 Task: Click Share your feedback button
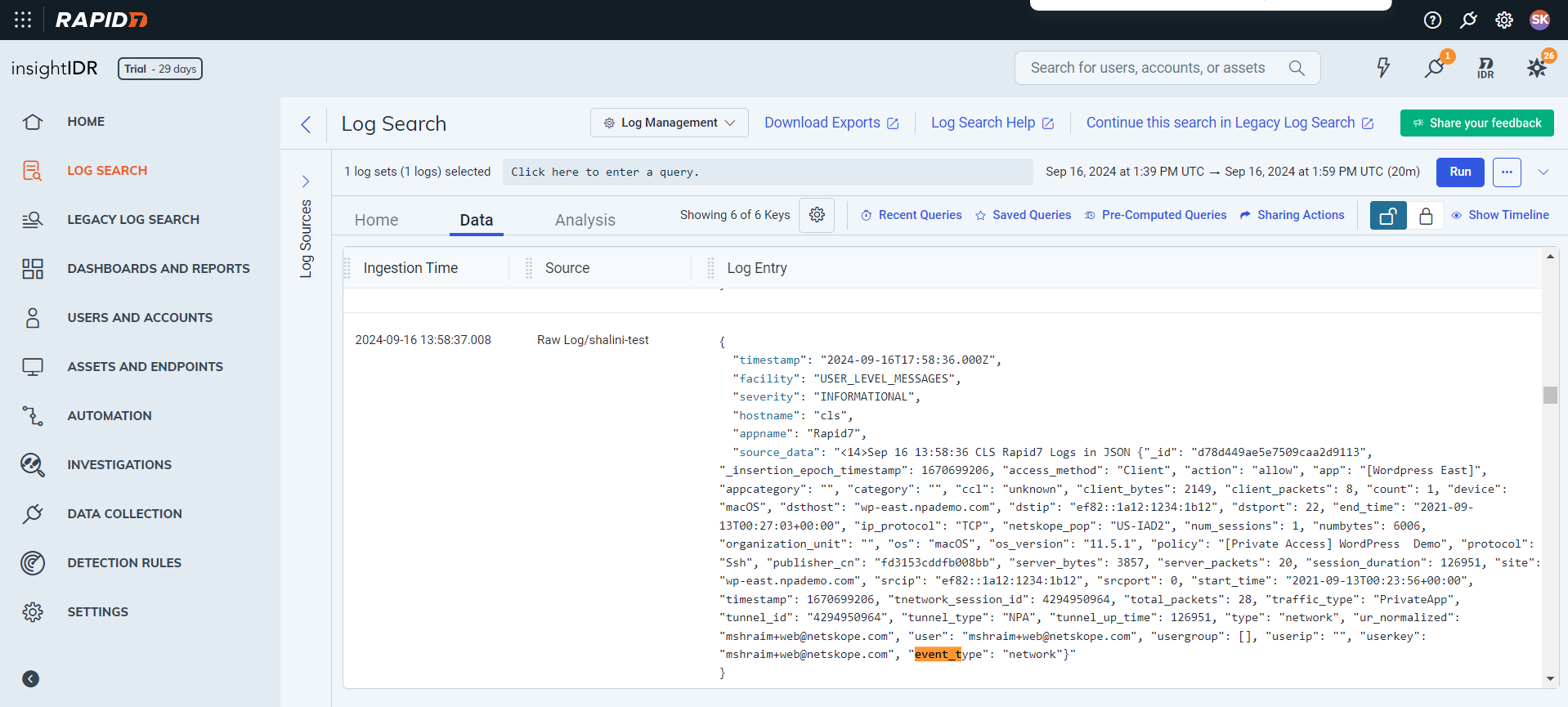[1476, 123]
